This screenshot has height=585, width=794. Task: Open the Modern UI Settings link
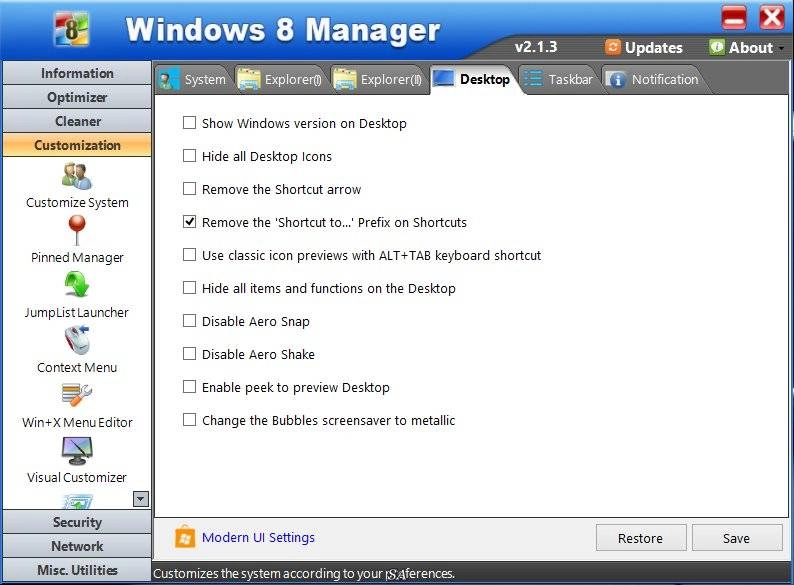tap(258, 537)
